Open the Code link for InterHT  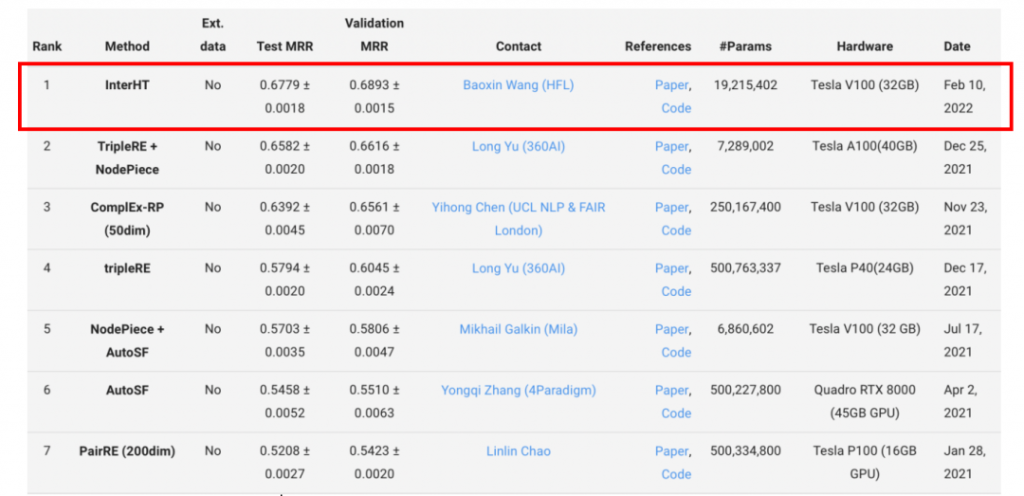pos(676,108)
